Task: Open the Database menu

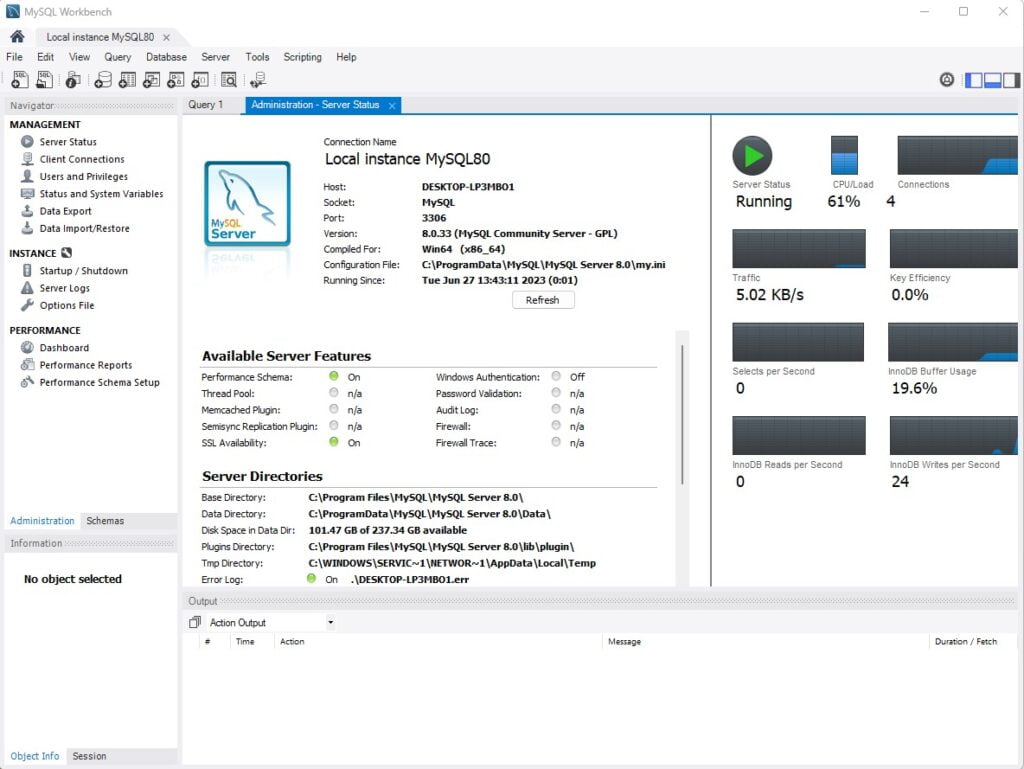Action: point(167,57)
